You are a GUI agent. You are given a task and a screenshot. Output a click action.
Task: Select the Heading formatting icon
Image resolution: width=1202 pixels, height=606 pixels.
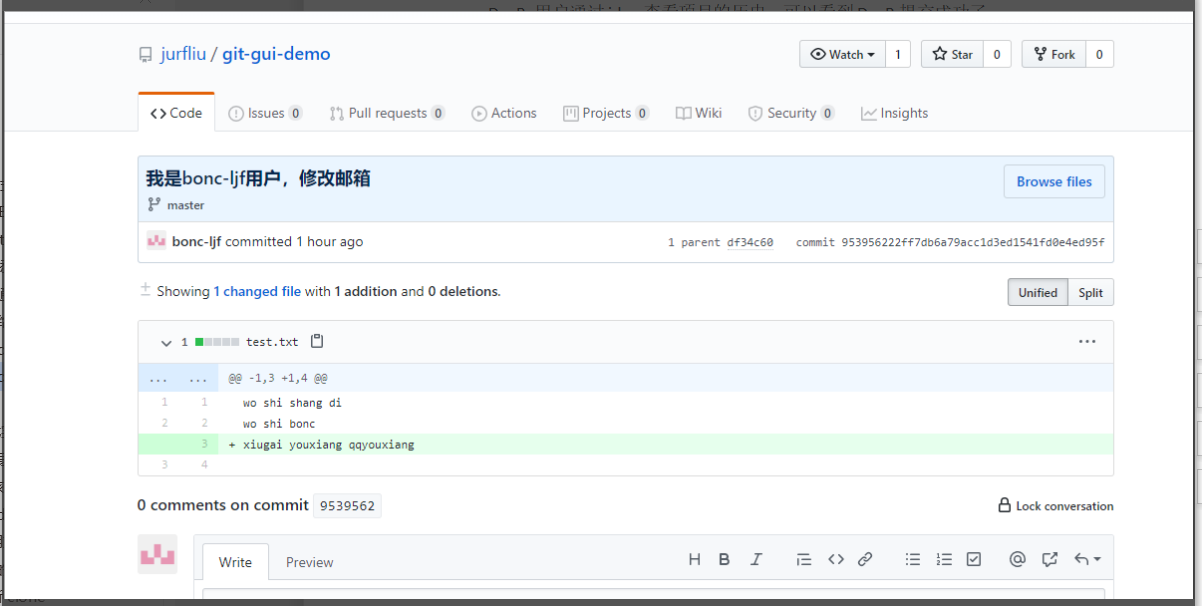point(695,559)
